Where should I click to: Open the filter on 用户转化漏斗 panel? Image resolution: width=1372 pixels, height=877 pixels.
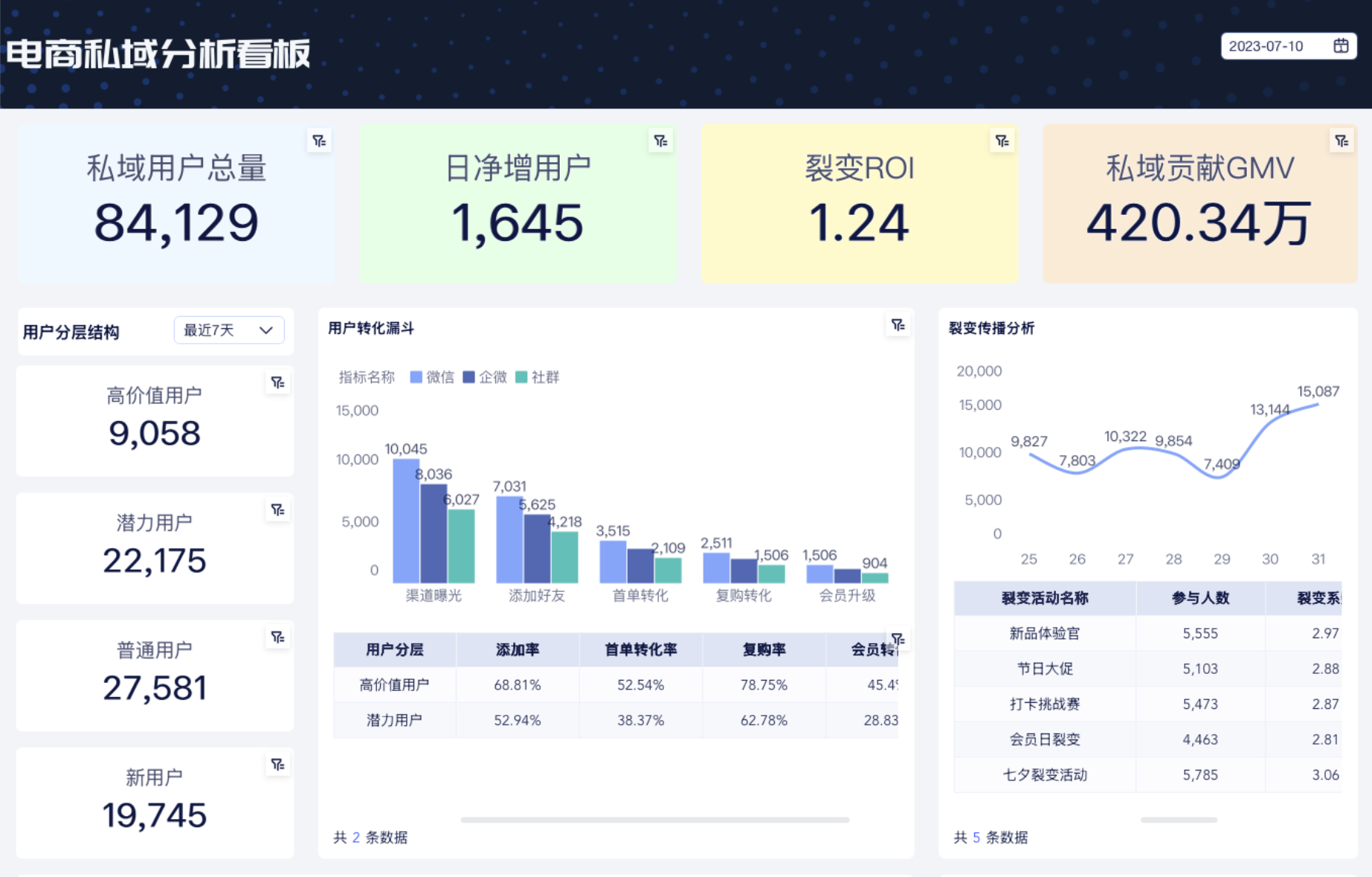coord(898,325)
